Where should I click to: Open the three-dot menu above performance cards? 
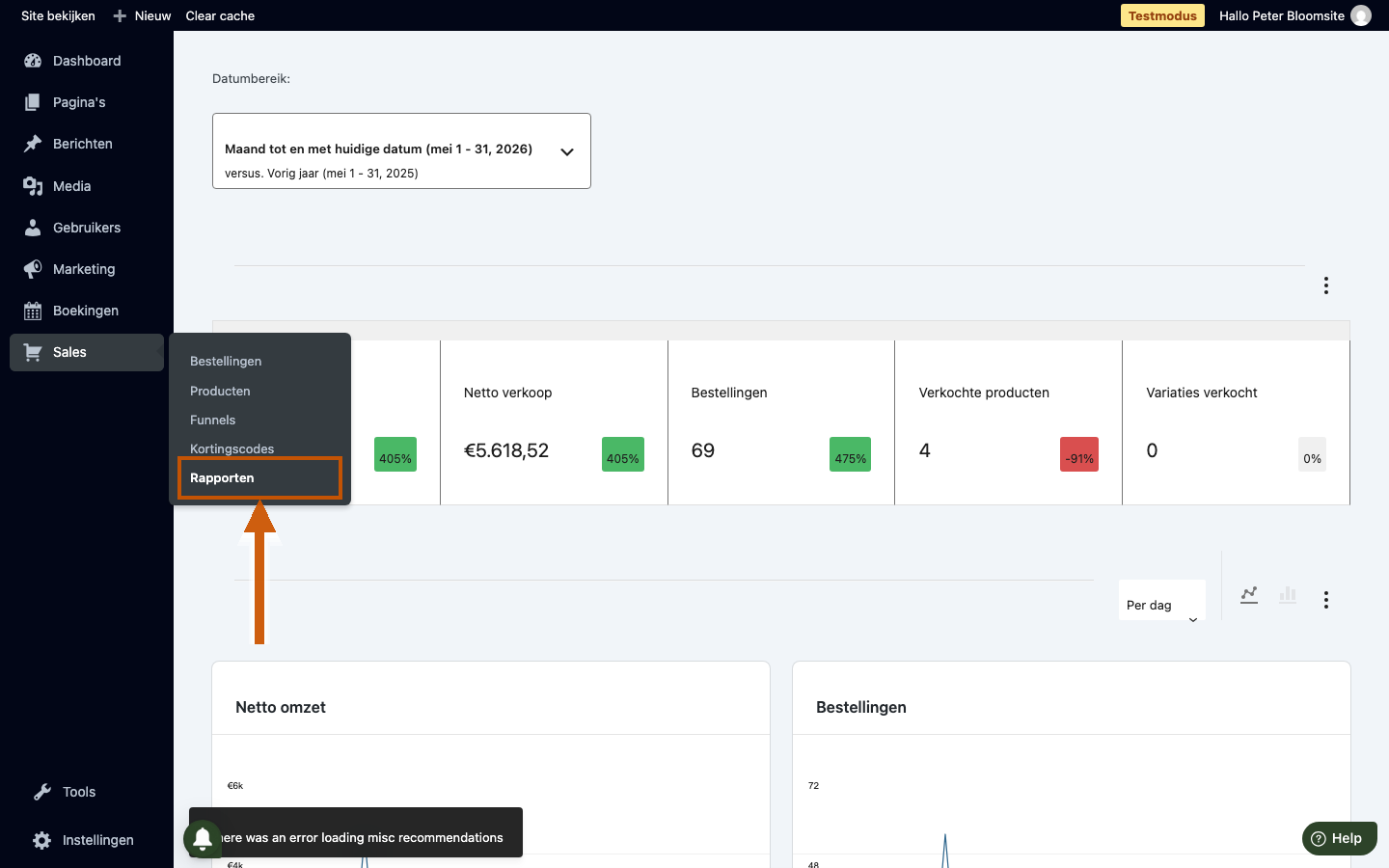[x=1326, y=285]
